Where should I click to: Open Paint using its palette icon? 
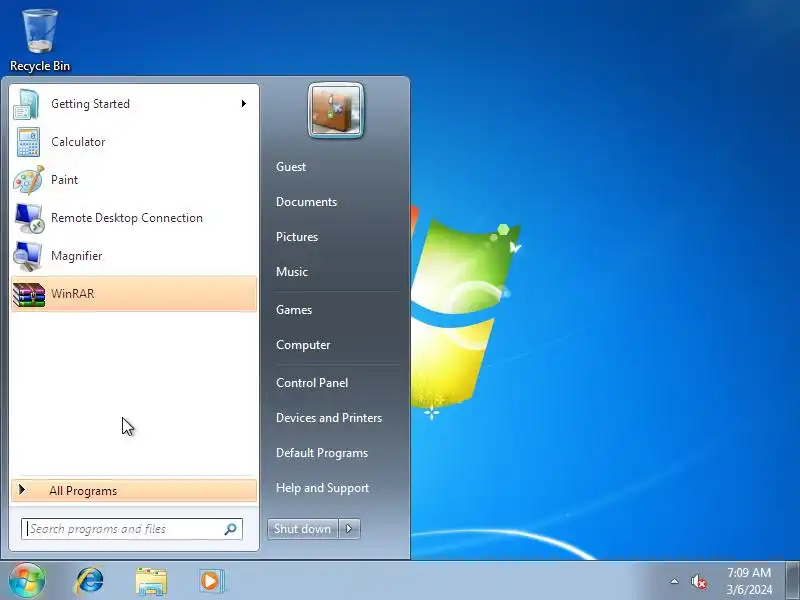[29, 180]
